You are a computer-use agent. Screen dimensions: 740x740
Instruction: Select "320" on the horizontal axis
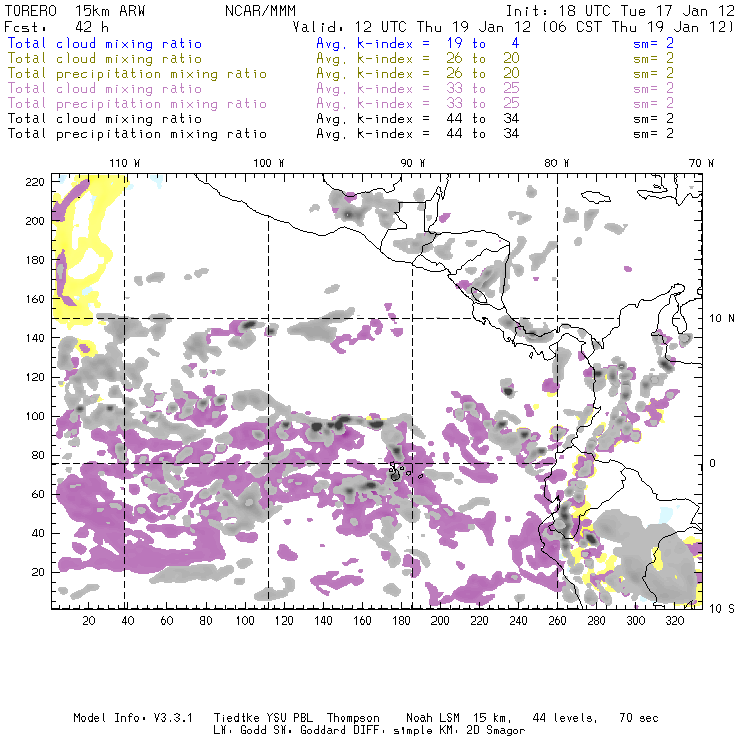point(674,621)
